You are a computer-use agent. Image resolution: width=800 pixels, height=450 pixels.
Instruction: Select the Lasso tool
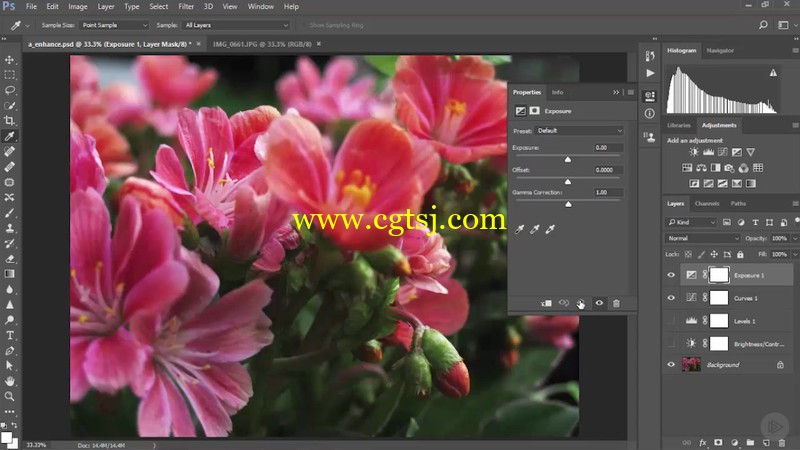pos(9,90)
